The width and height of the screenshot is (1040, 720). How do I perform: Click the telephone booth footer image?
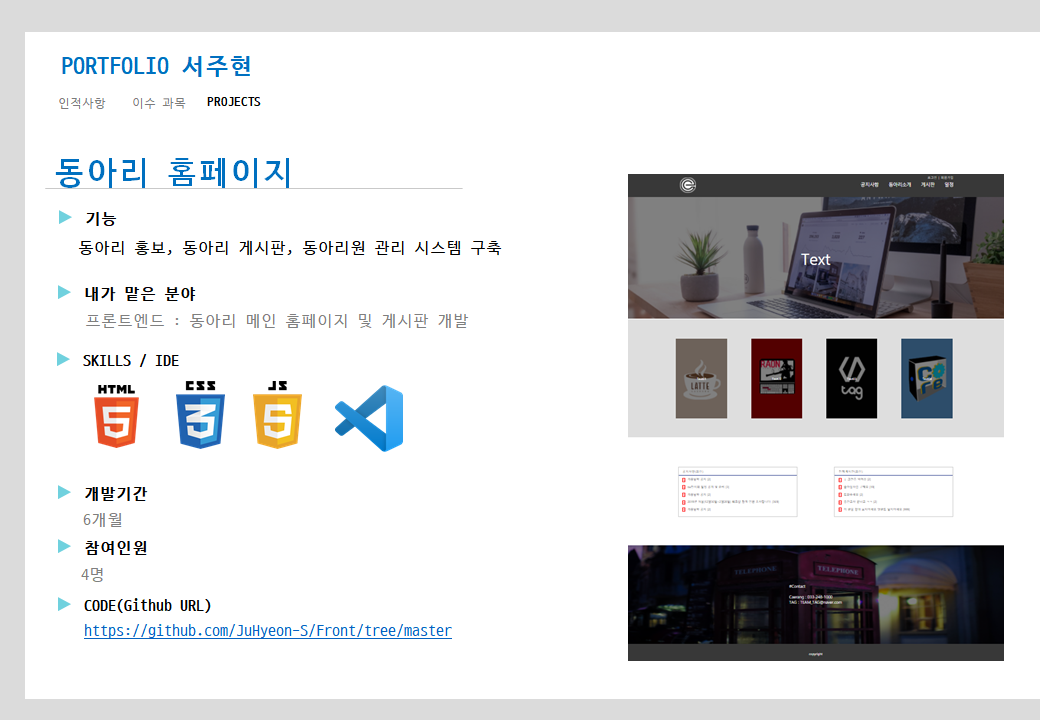tap(816, 595)
